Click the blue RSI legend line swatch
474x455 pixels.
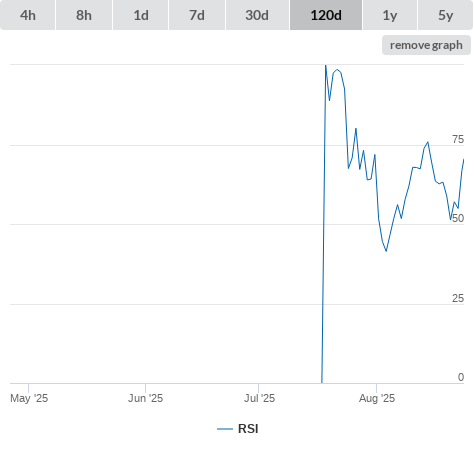tap(225, 429)
